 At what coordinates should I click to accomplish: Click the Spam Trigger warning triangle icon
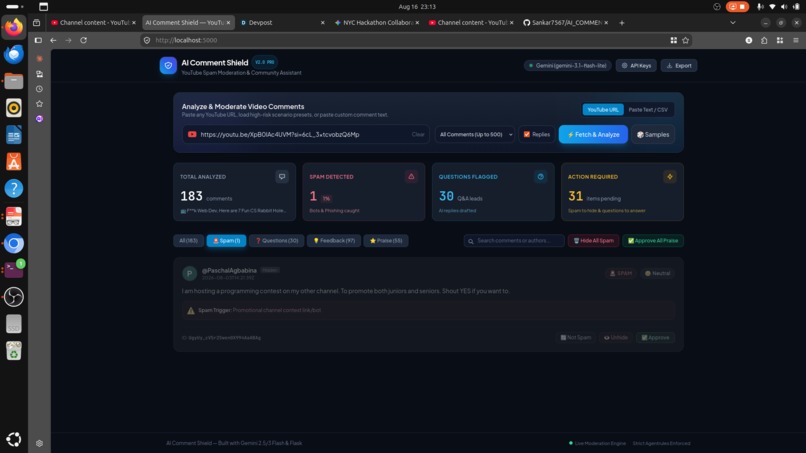tap(191, 311)
